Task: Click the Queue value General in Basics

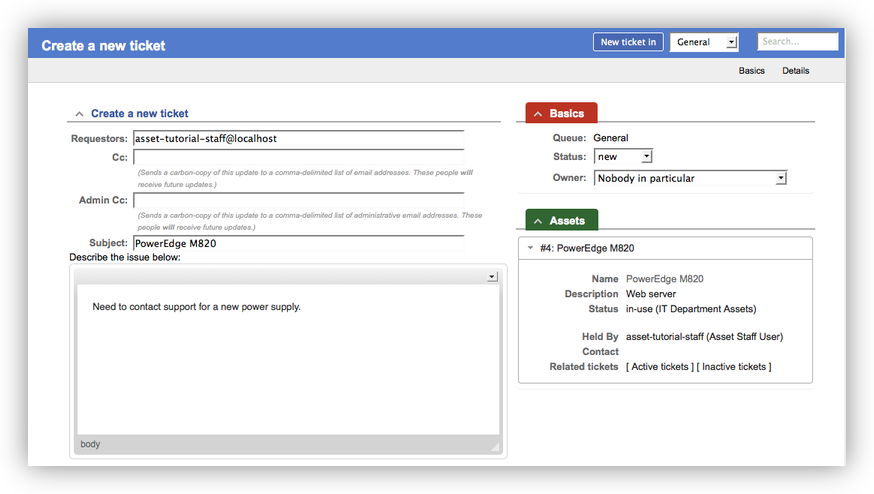Action: [x=610, y=138]
